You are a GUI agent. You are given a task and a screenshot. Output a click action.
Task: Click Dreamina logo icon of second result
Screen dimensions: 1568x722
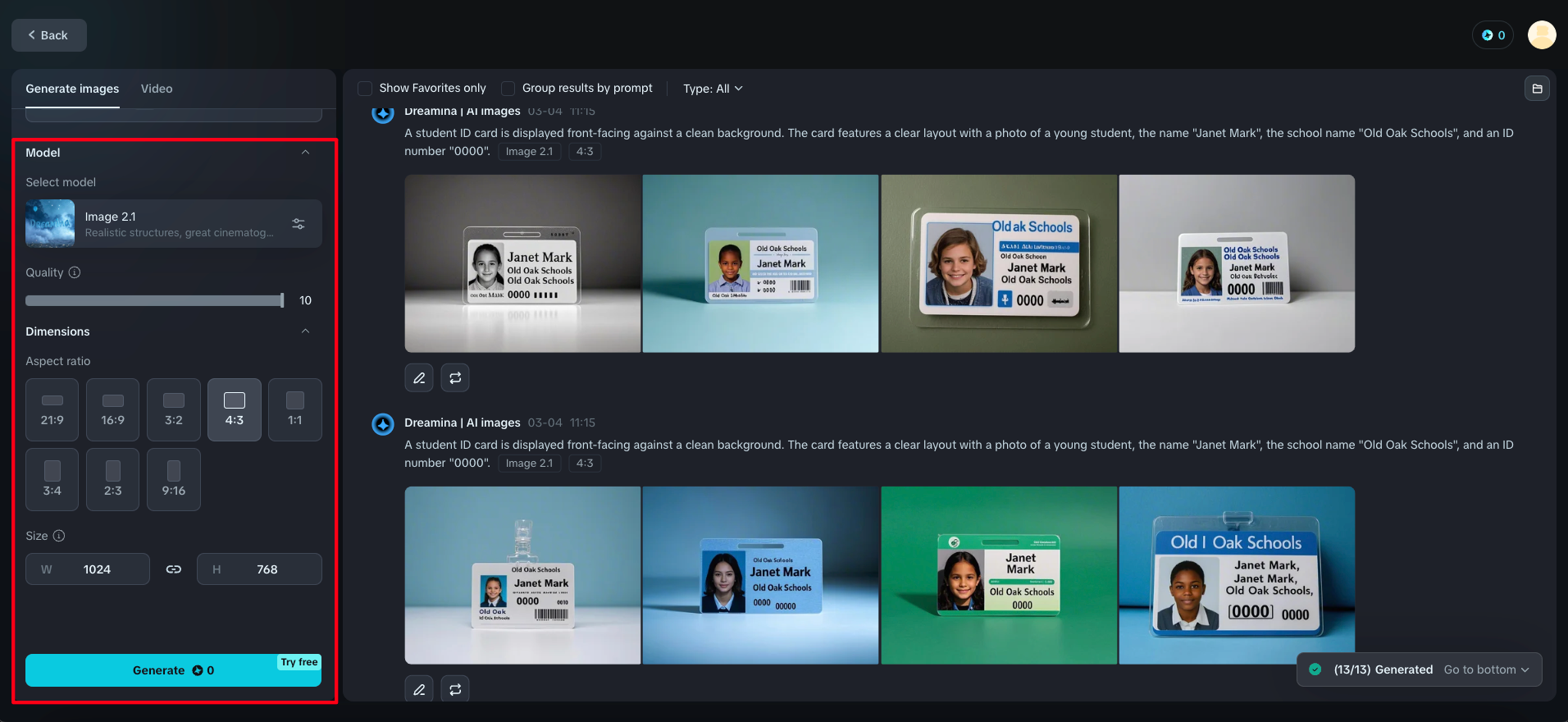[x=383, y=424]
